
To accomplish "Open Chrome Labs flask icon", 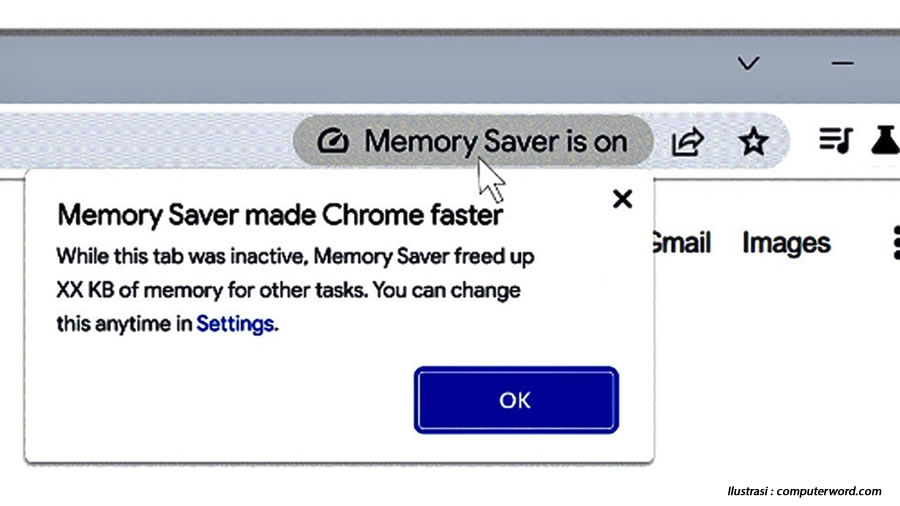I will [886, 140].
